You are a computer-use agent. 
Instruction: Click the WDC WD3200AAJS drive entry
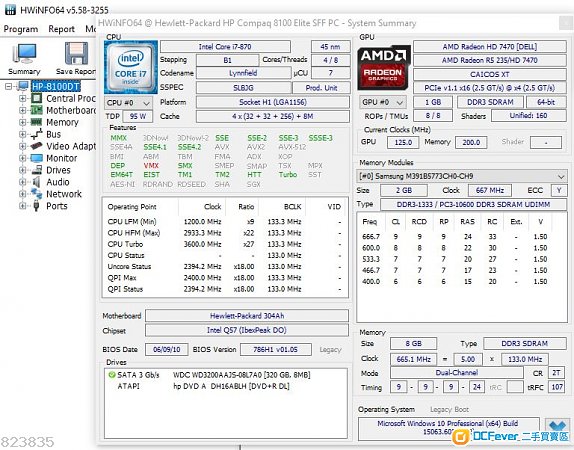click(242, 375)
